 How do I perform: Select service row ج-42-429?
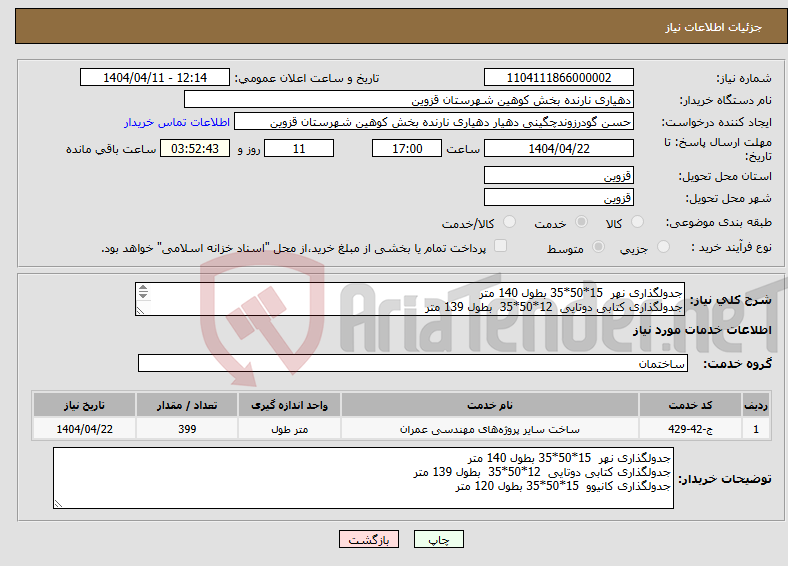pyautogui.click(x=402, y=429)
